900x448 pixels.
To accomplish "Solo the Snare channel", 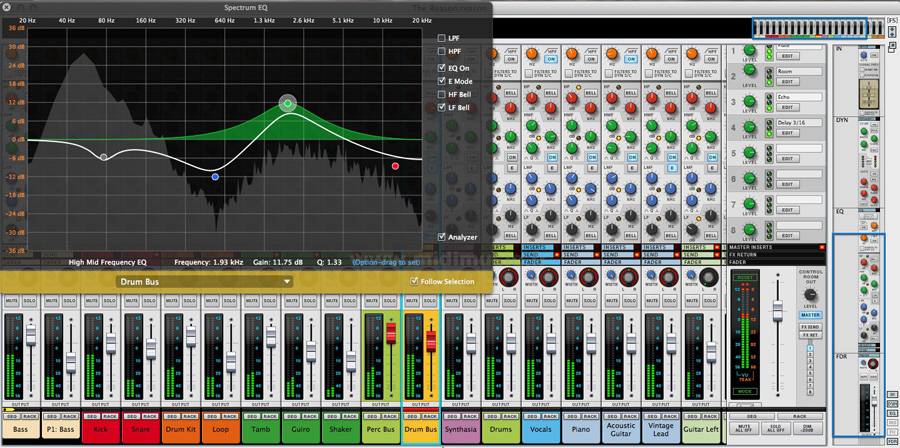I will coord(150,301).
